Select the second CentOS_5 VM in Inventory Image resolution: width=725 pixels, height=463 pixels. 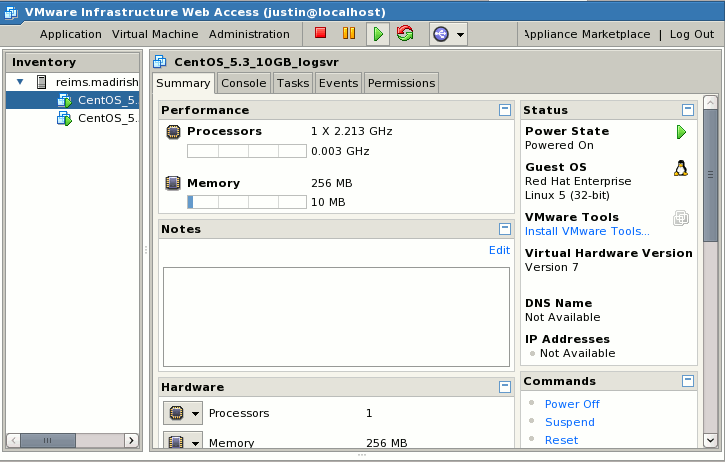(73, 118)
